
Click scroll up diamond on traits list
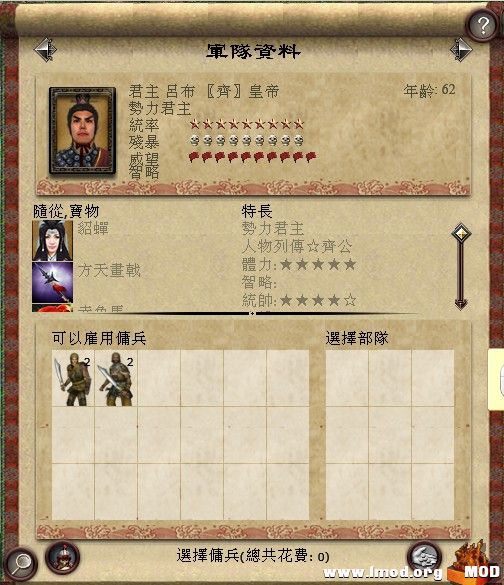[461, 234]
